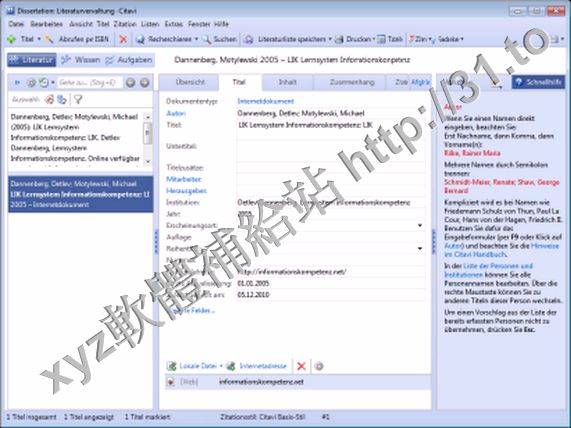Screen dimensions: 571x428
Task: Click the Autor input field with Dannenberg
Action: pyautogui.click(x=331, y=113)
